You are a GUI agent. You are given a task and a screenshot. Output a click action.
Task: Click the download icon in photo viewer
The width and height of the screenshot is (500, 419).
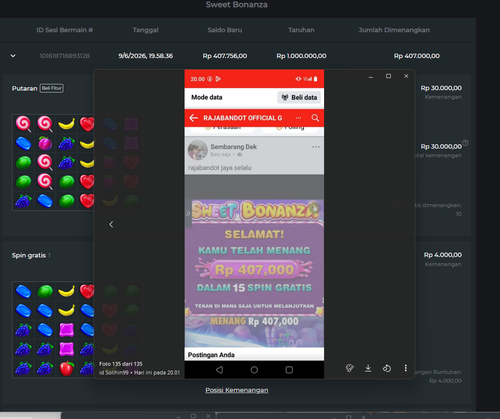coord(368,368)
